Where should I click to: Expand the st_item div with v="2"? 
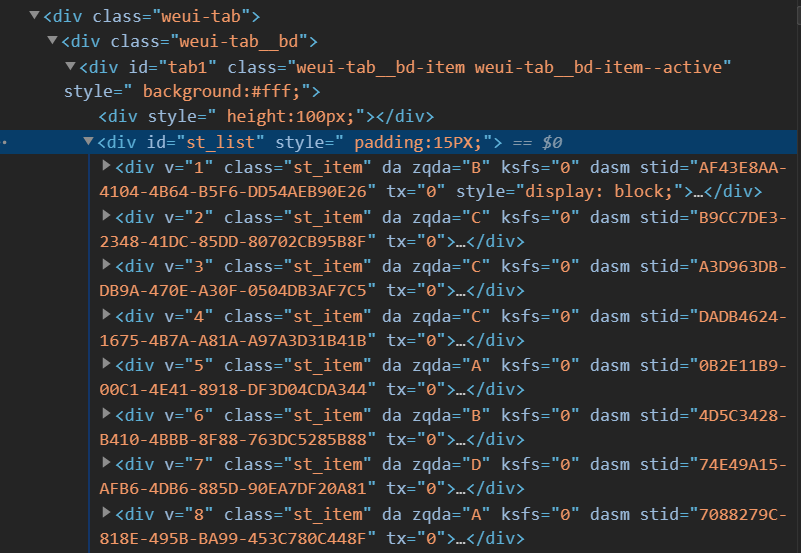(108, 217)
